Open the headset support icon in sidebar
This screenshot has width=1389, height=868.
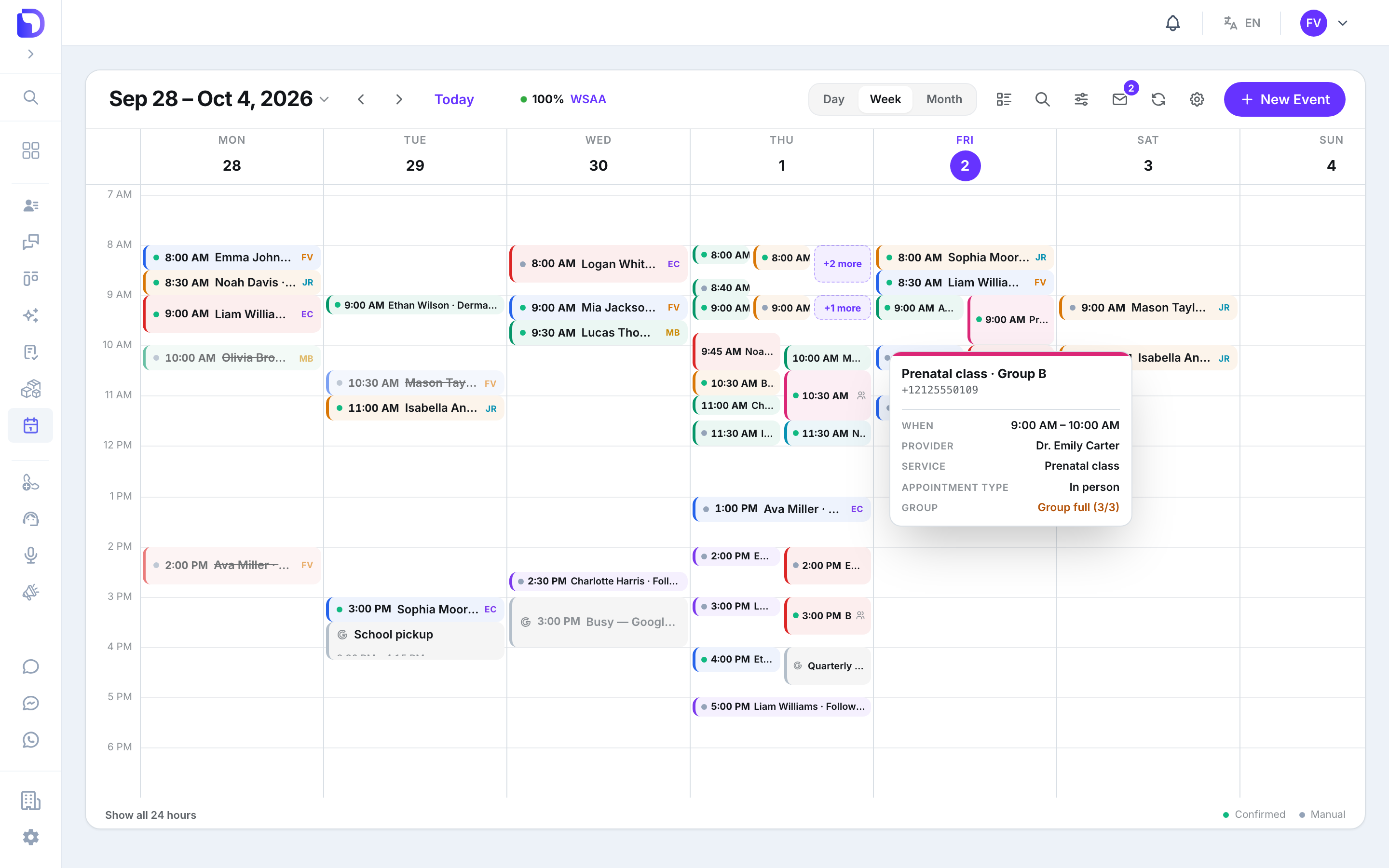30,519
